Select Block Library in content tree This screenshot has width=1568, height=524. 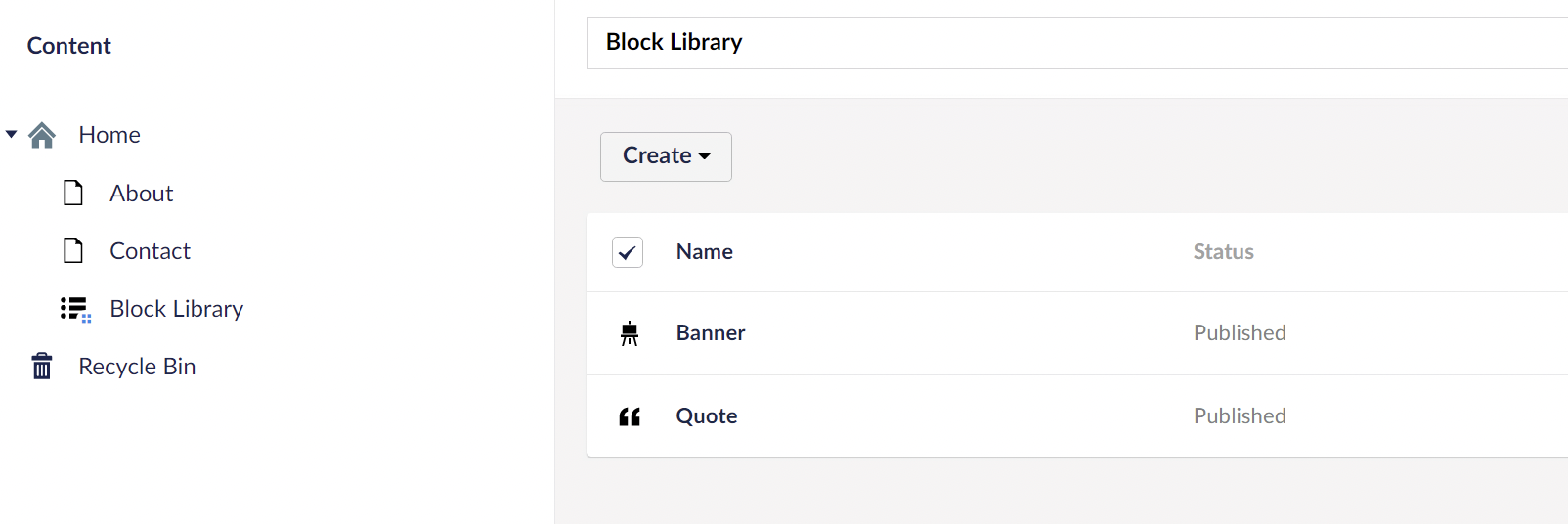[176, 309]
